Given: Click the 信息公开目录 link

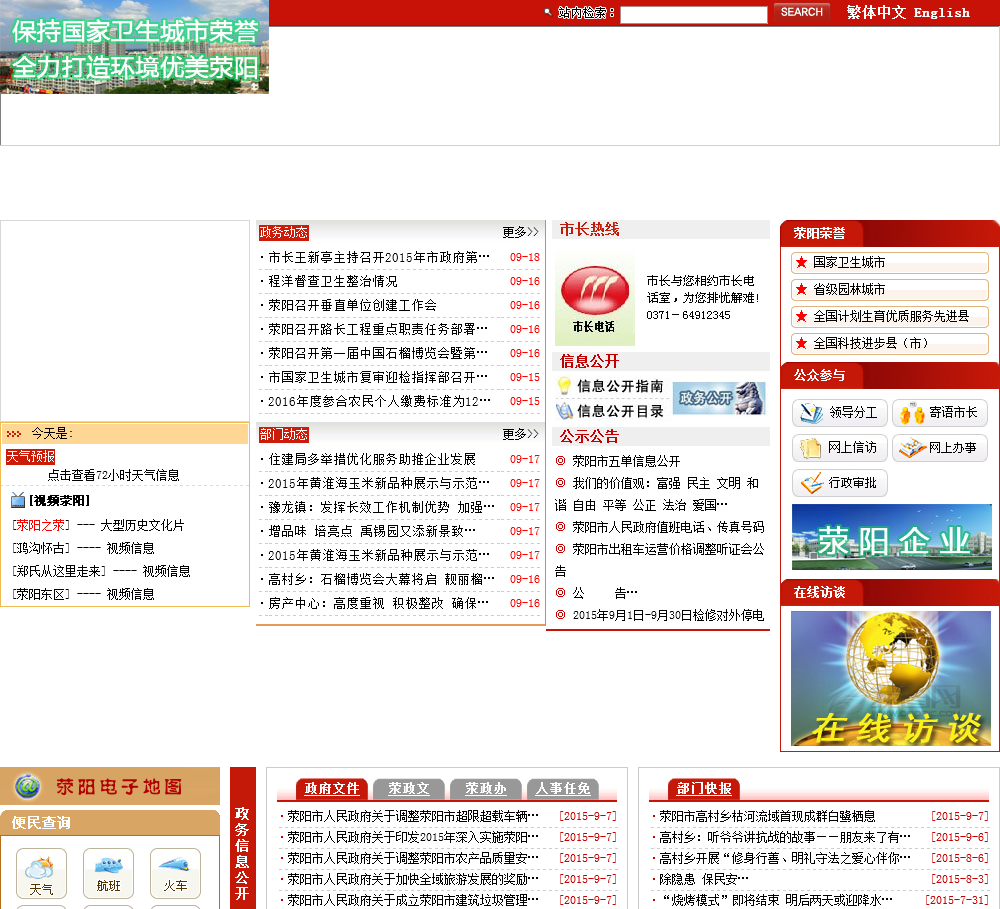Looking at the screenshot, I should (611, 411).
